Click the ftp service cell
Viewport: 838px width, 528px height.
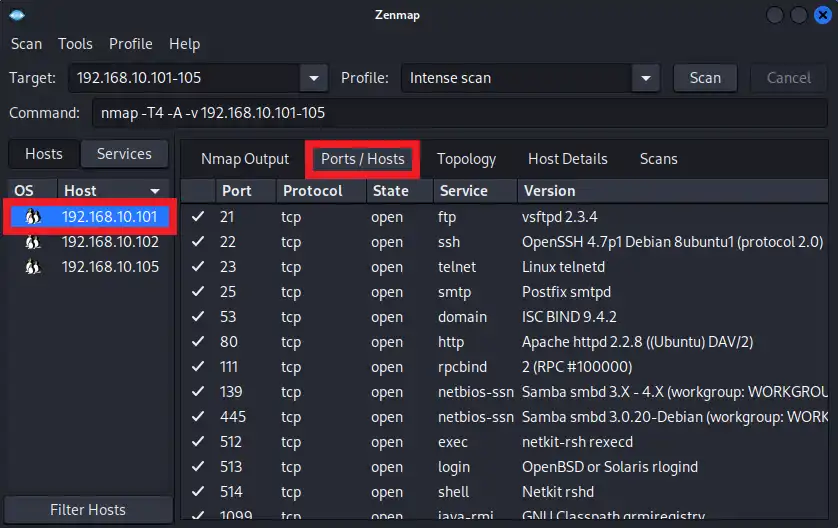click(447, 216)
